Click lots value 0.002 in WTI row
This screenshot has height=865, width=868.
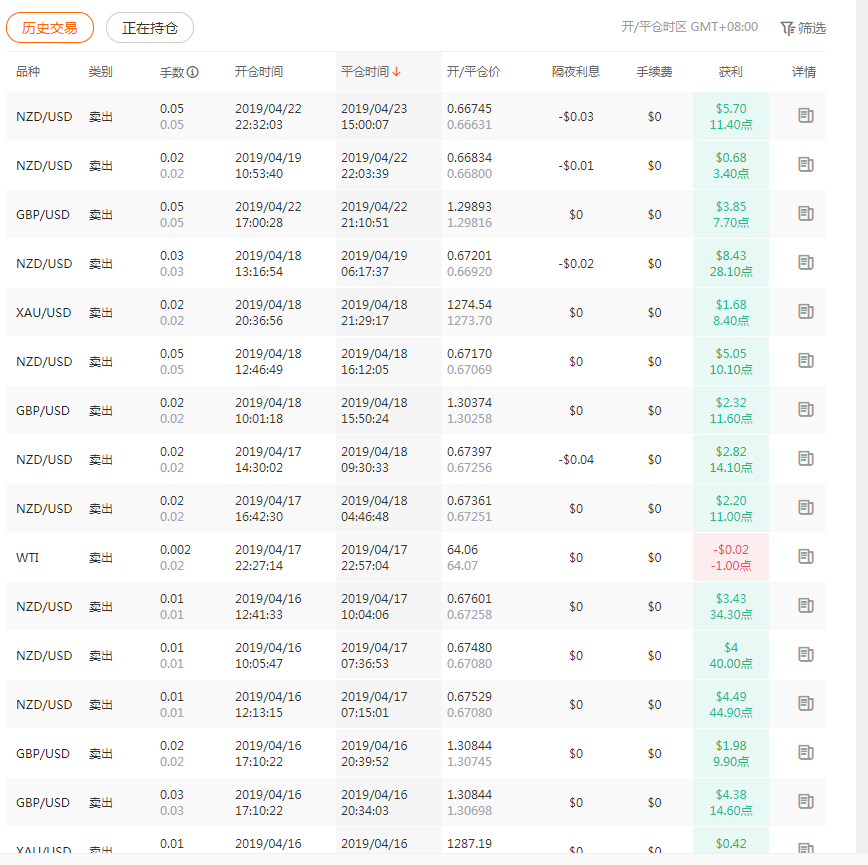tap(175, 550)
